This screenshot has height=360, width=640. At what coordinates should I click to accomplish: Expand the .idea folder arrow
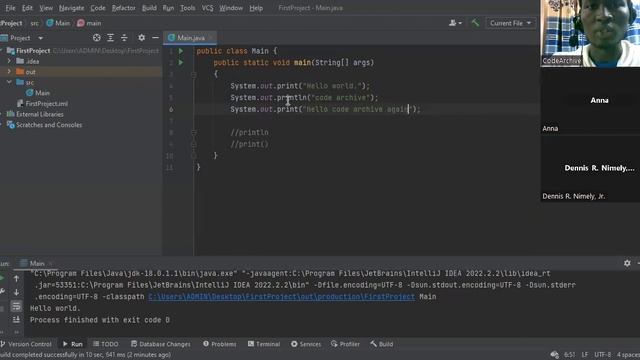pos(9,61)
